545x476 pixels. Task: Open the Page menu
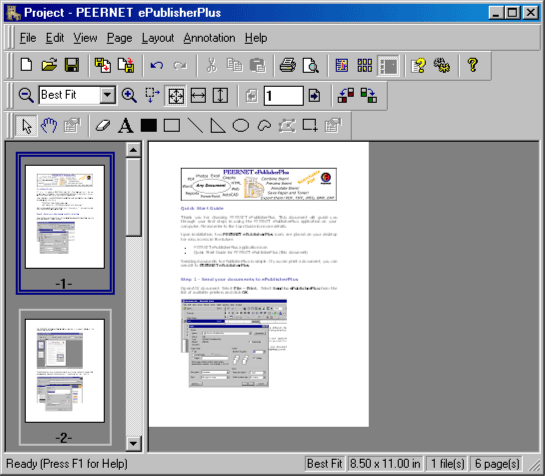coord(119,38)
